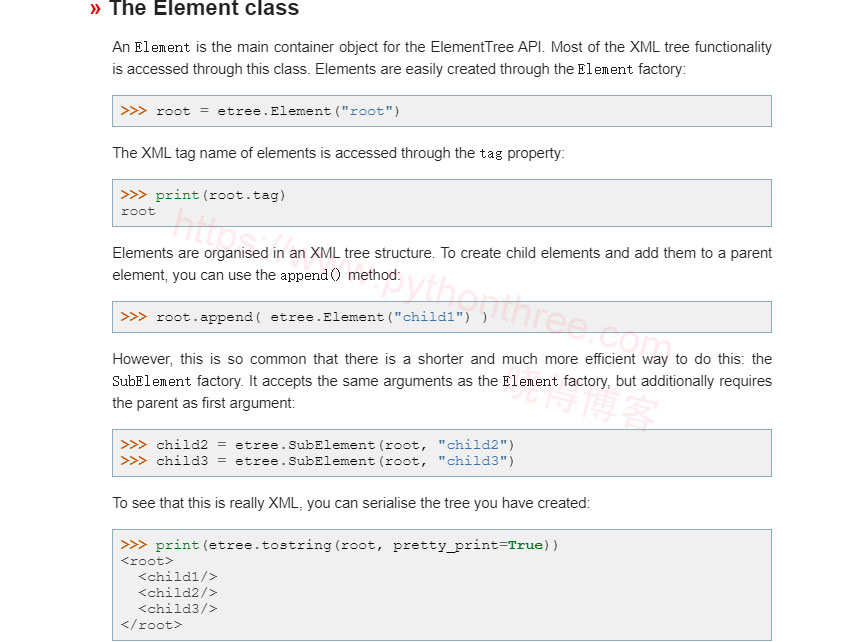Click the True value of pretty_print
The width and height of the screenshot is (845, 642).
point(525,545)
